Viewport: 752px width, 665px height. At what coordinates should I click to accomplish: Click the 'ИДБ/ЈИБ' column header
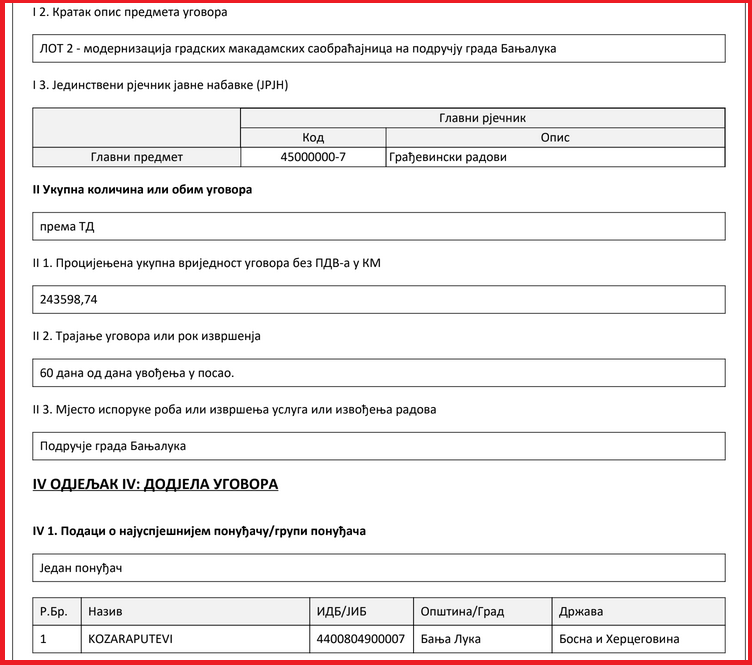click(362, 611)
